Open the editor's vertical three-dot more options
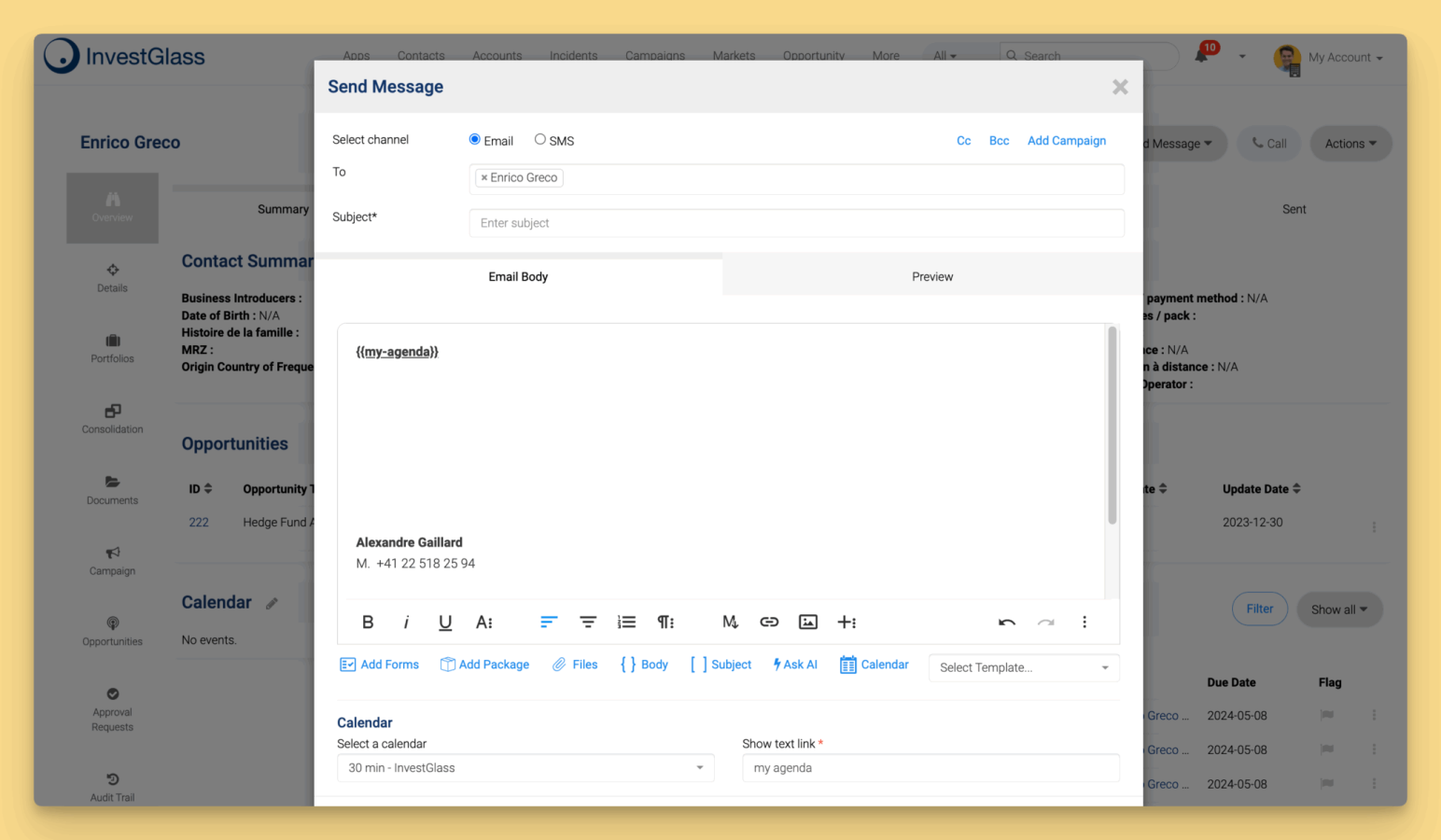Viewport: 1441px width, 840px height. coord(1084,623)
